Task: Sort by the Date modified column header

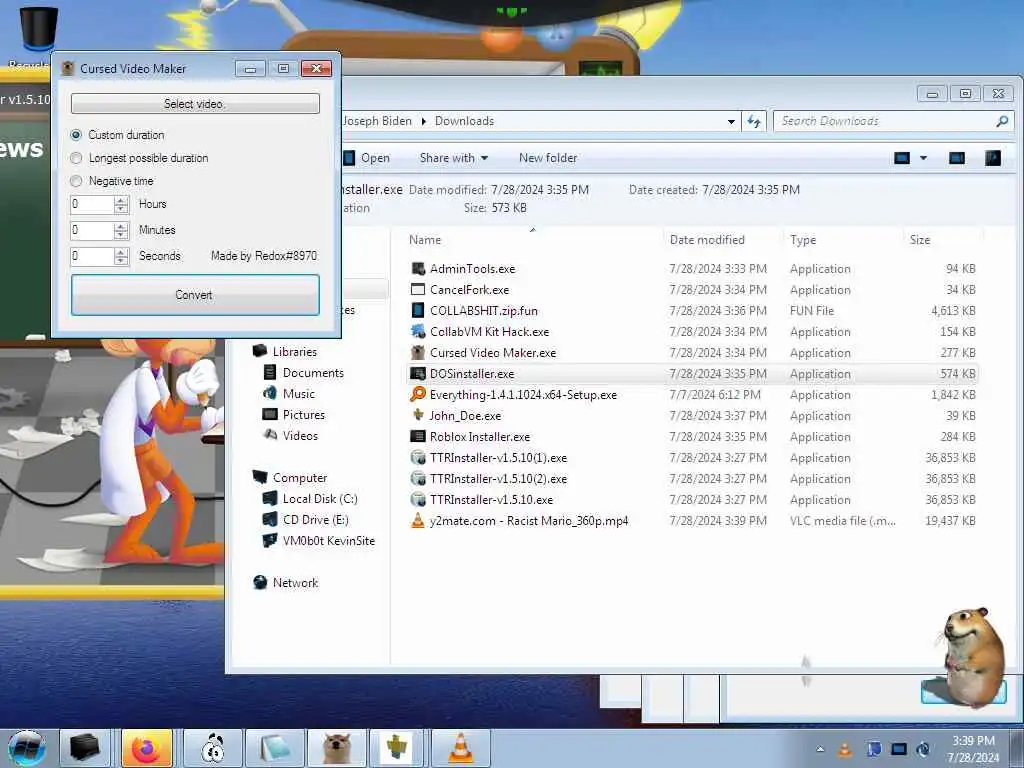Action: point(707,240)
